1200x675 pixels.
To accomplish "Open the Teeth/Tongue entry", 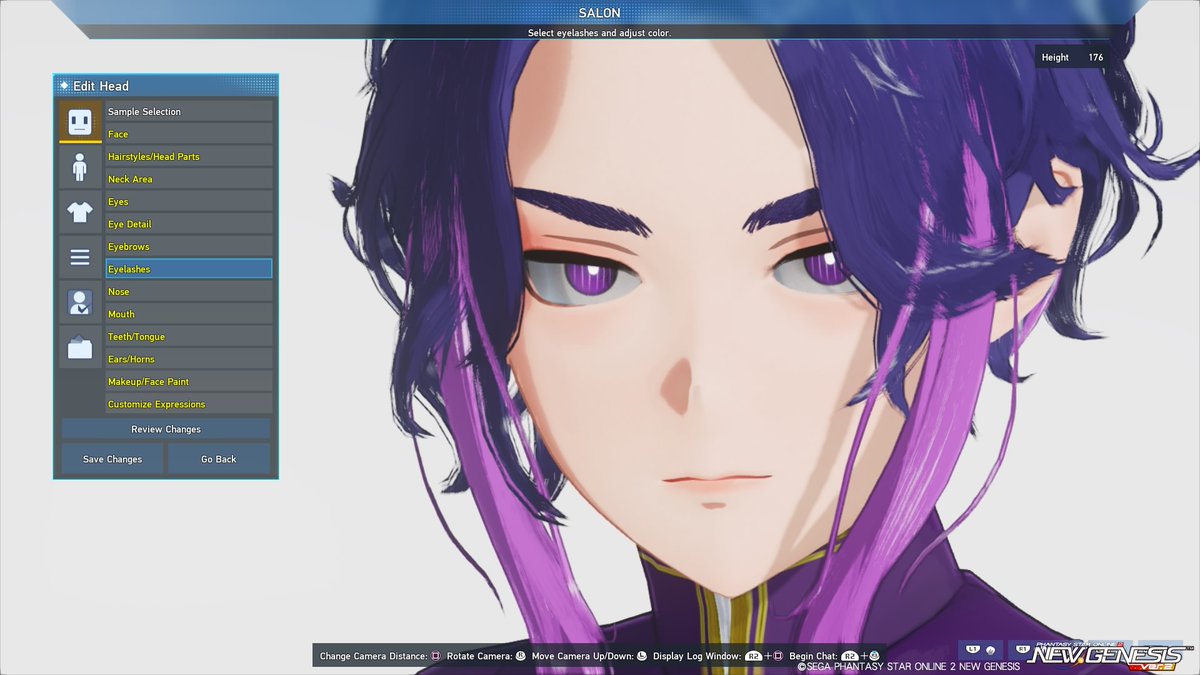I will [x=189, y=337].
